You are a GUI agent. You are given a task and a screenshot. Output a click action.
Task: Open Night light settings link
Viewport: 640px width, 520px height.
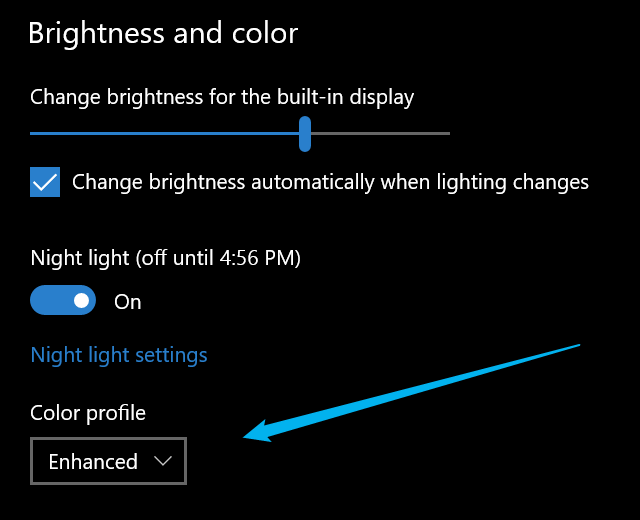pyautogui.click(x=119, y=355)
